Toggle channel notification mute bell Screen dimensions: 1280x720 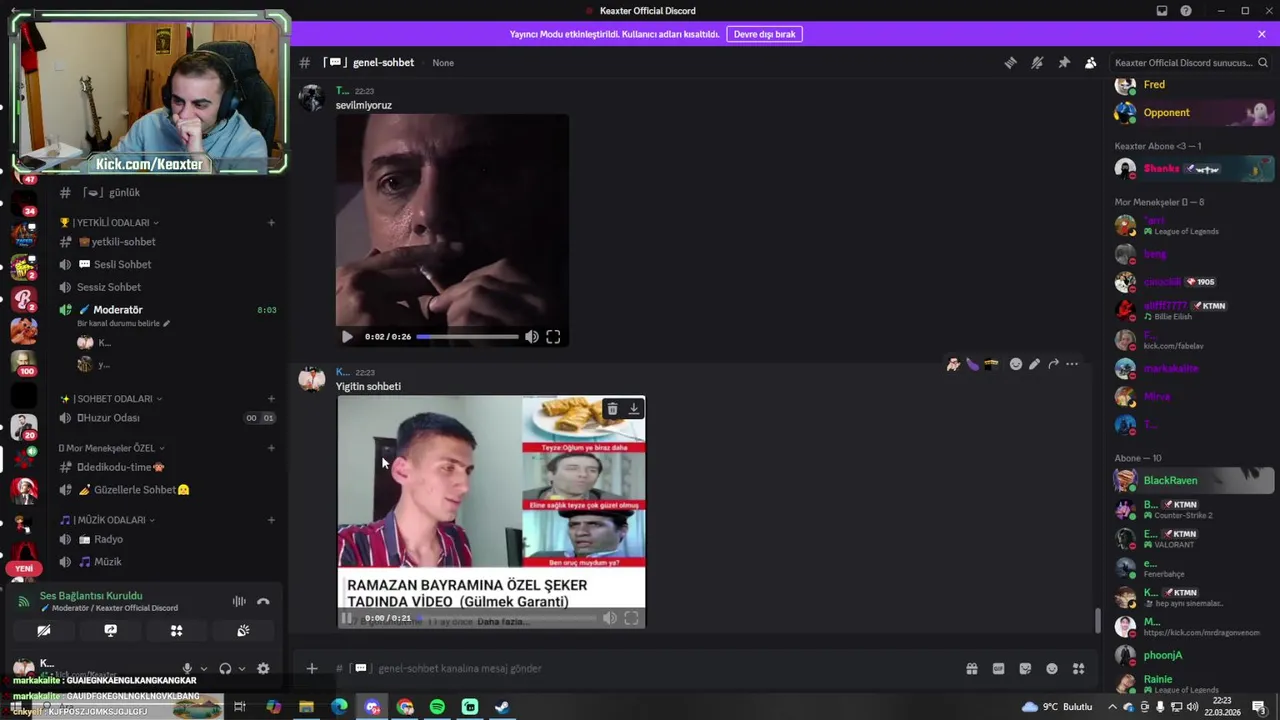tap(1037, 62)
